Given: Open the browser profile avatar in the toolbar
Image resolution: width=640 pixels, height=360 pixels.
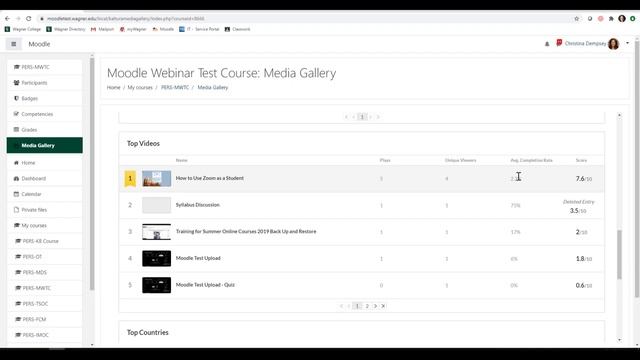Looking at the screenshot, I should [x=622, y=19].
